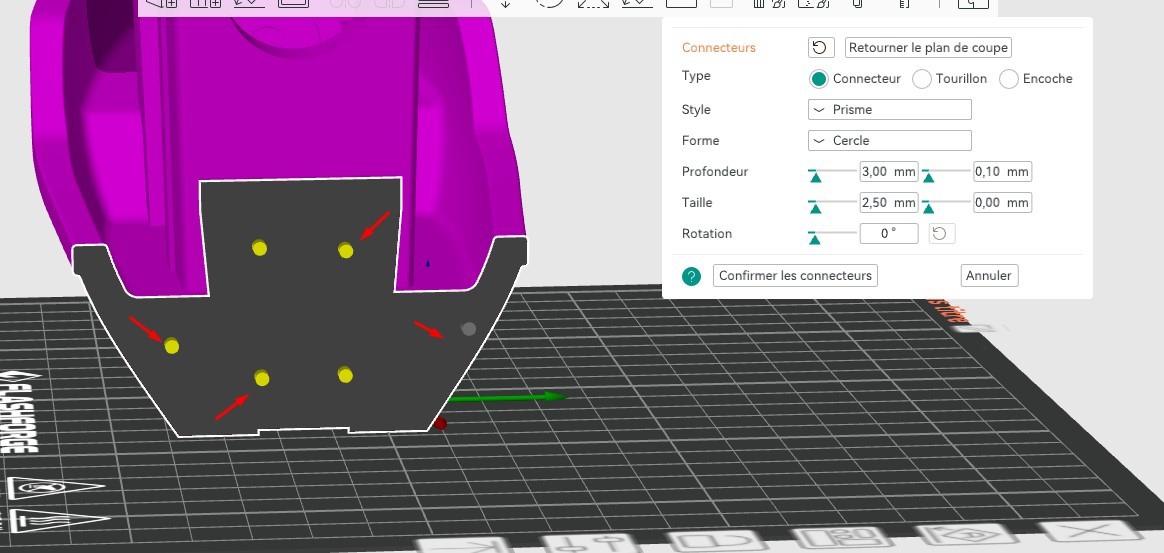The height and width of the screenshot is (553, 1164).
Task: Click the Rotation angle input field
Action: pyautogui.click(x=888, y=234)
